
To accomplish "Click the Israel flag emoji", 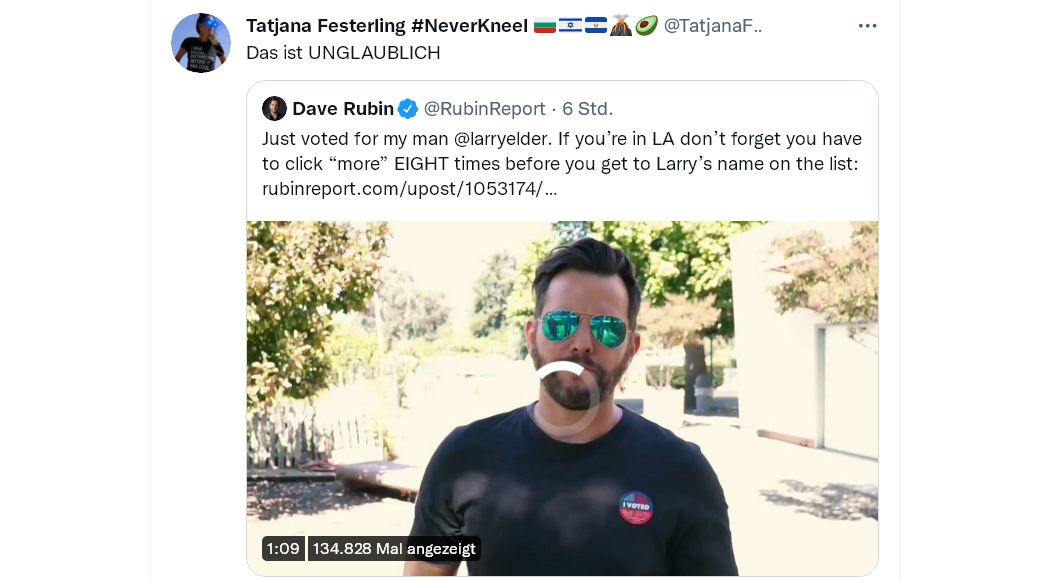I will tap(570, 26).
